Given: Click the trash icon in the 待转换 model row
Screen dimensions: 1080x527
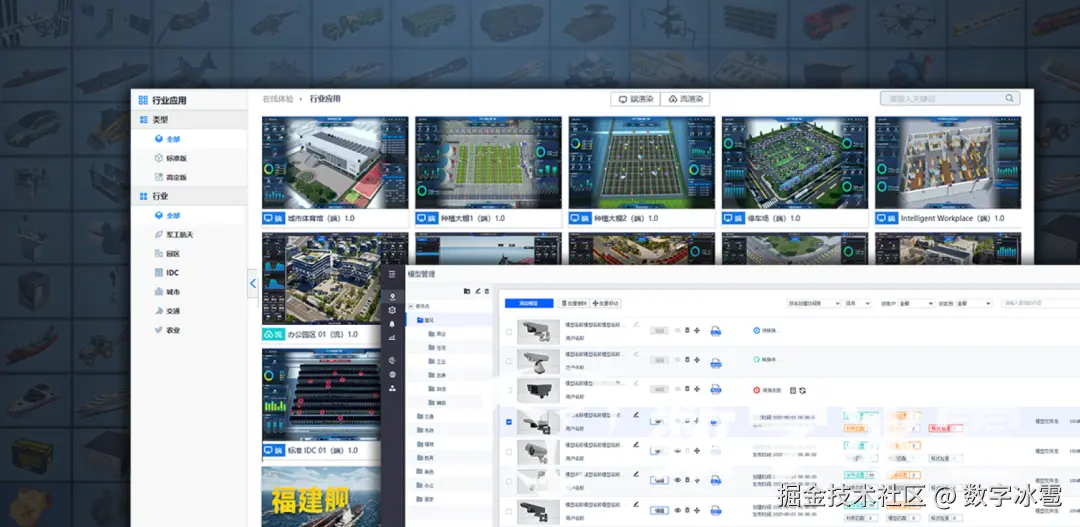Looking at the screenshot, I should [x=687, y=331].
